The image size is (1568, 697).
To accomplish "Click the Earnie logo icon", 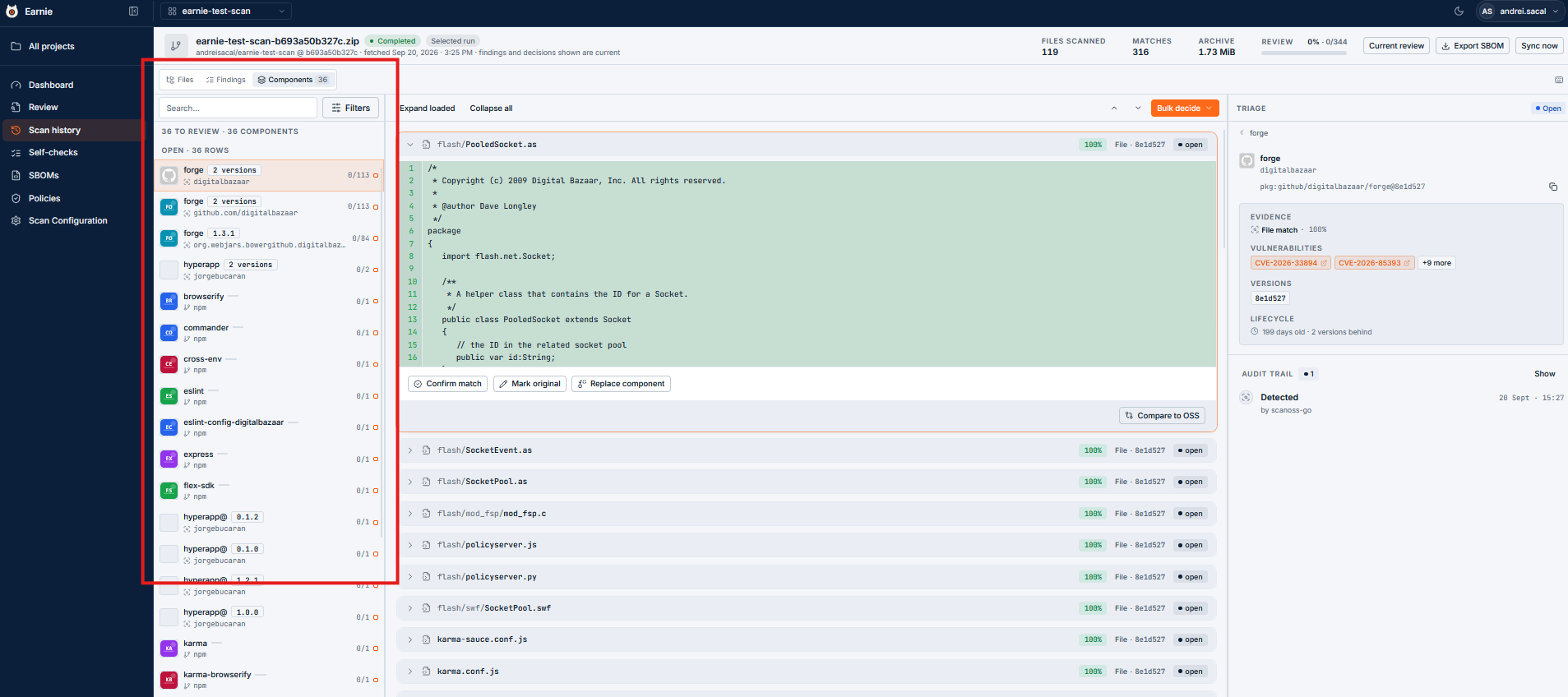I will 12,12.
